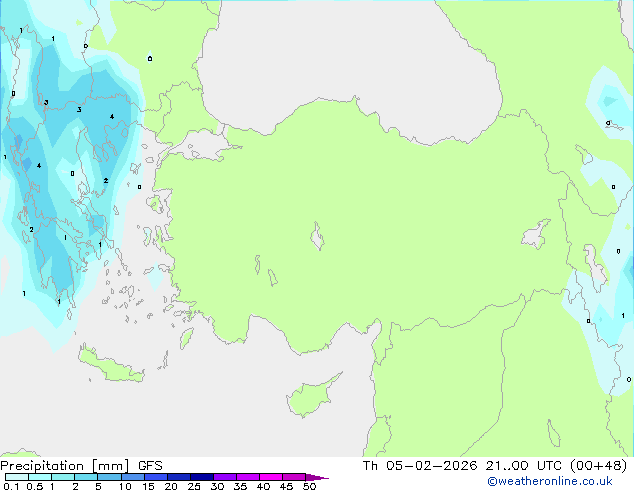The image size is (634, 490).
Task: Click the 'GFS' model label
Action: click(150, 466)
